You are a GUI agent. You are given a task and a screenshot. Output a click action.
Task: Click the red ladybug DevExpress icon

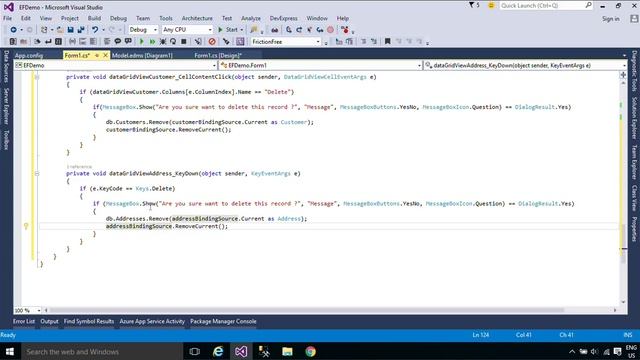point(345,30)
